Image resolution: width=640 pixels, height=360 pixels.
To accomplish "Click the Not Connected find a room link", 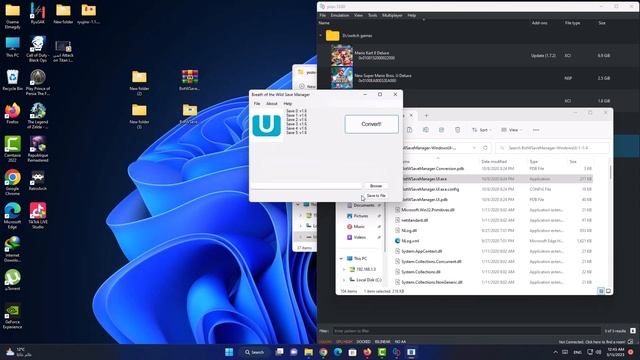I will [593, 342].
